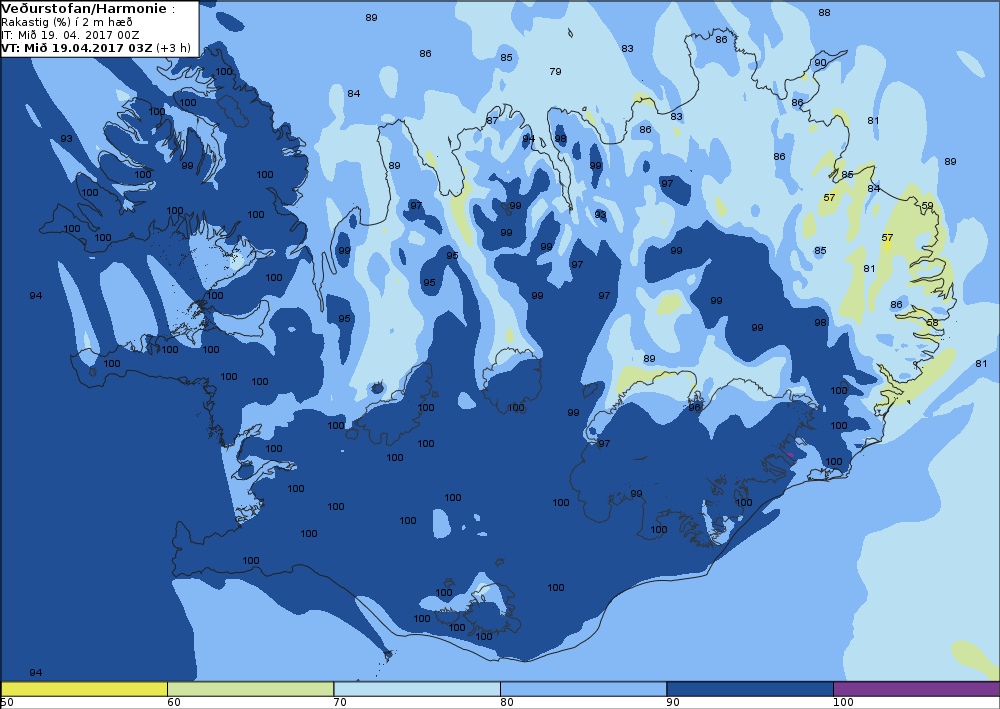Click the purple over-100 legend band
The height and width of the screenshot is (709, 1000).
(916, 689)
